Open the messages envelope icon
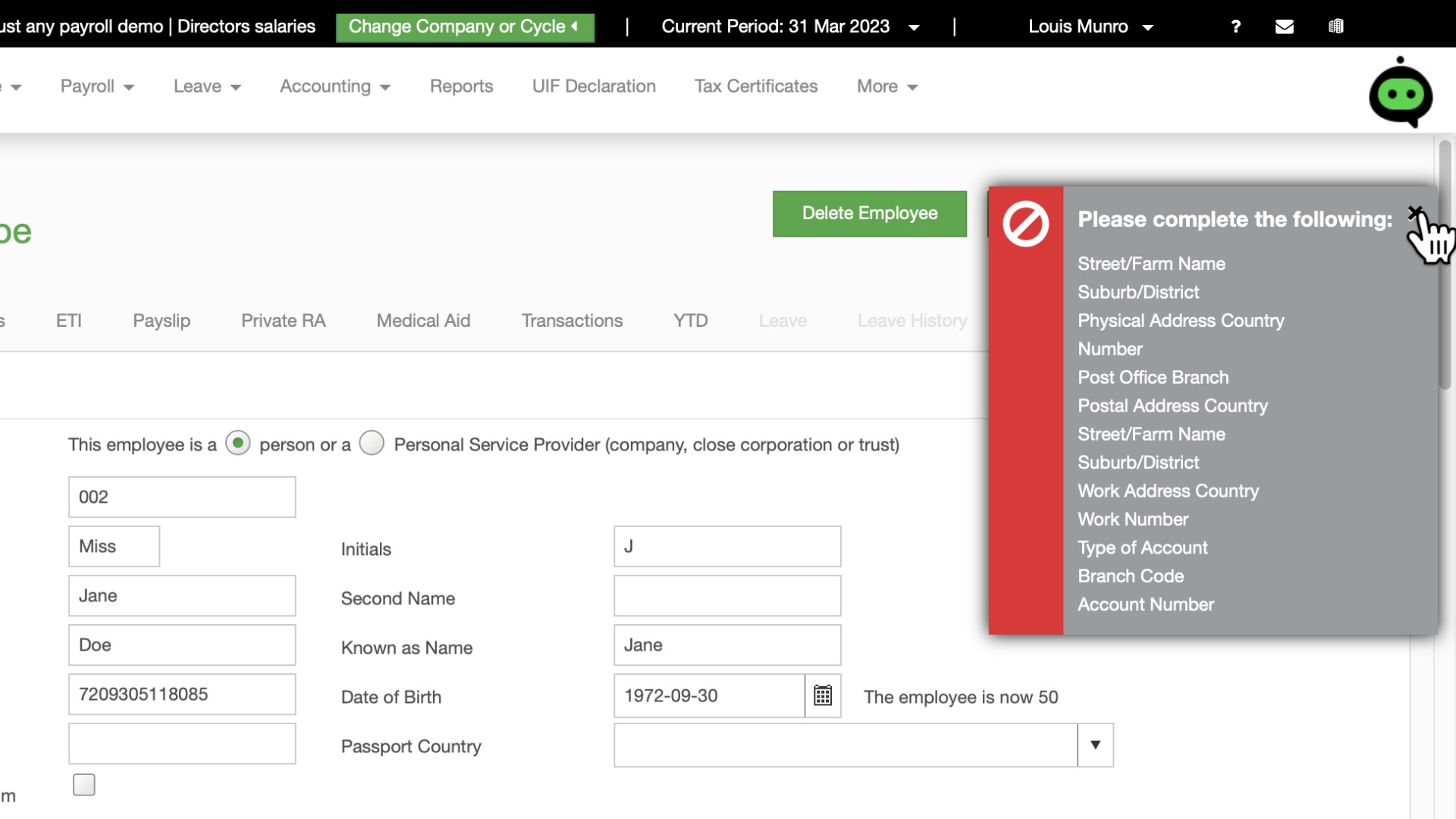The image size is (1456, 819). pos(1285,27)
